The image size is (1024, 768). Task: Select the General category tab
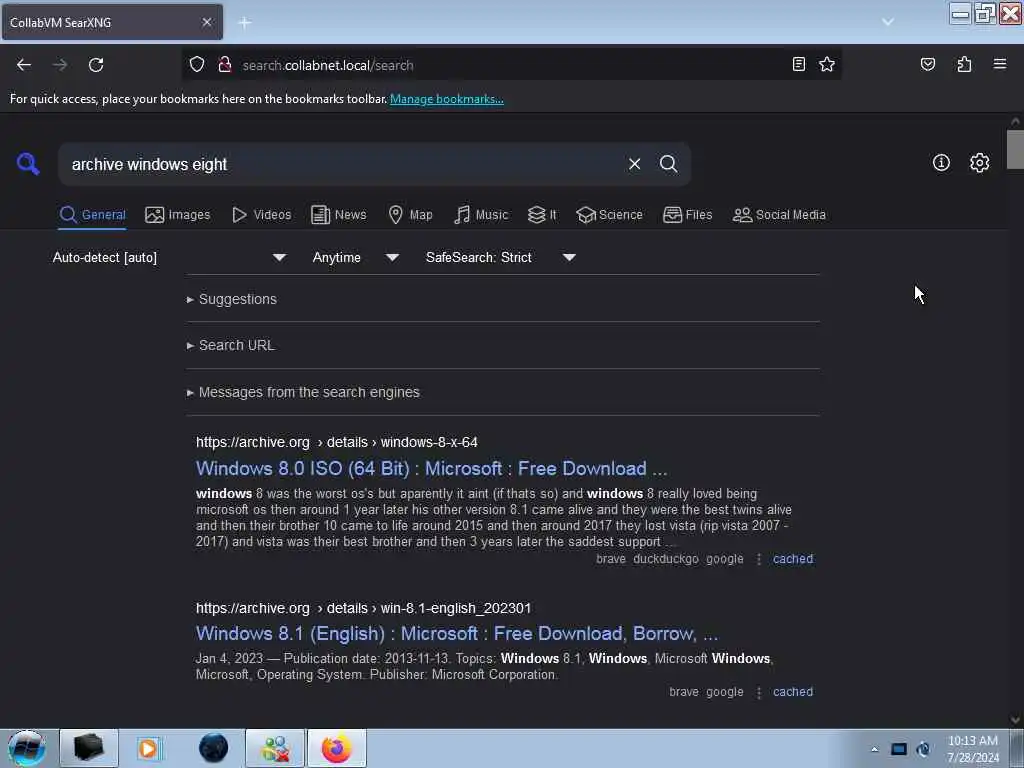pyautogui.click(x=92, y=215)
